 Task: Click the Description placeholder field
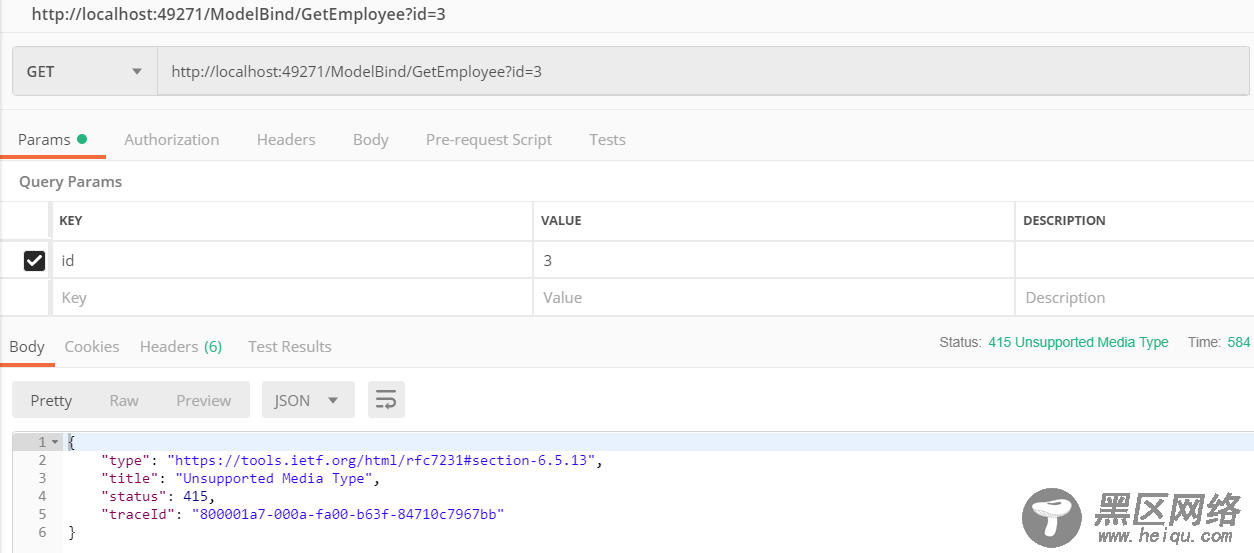point(1135,298)
